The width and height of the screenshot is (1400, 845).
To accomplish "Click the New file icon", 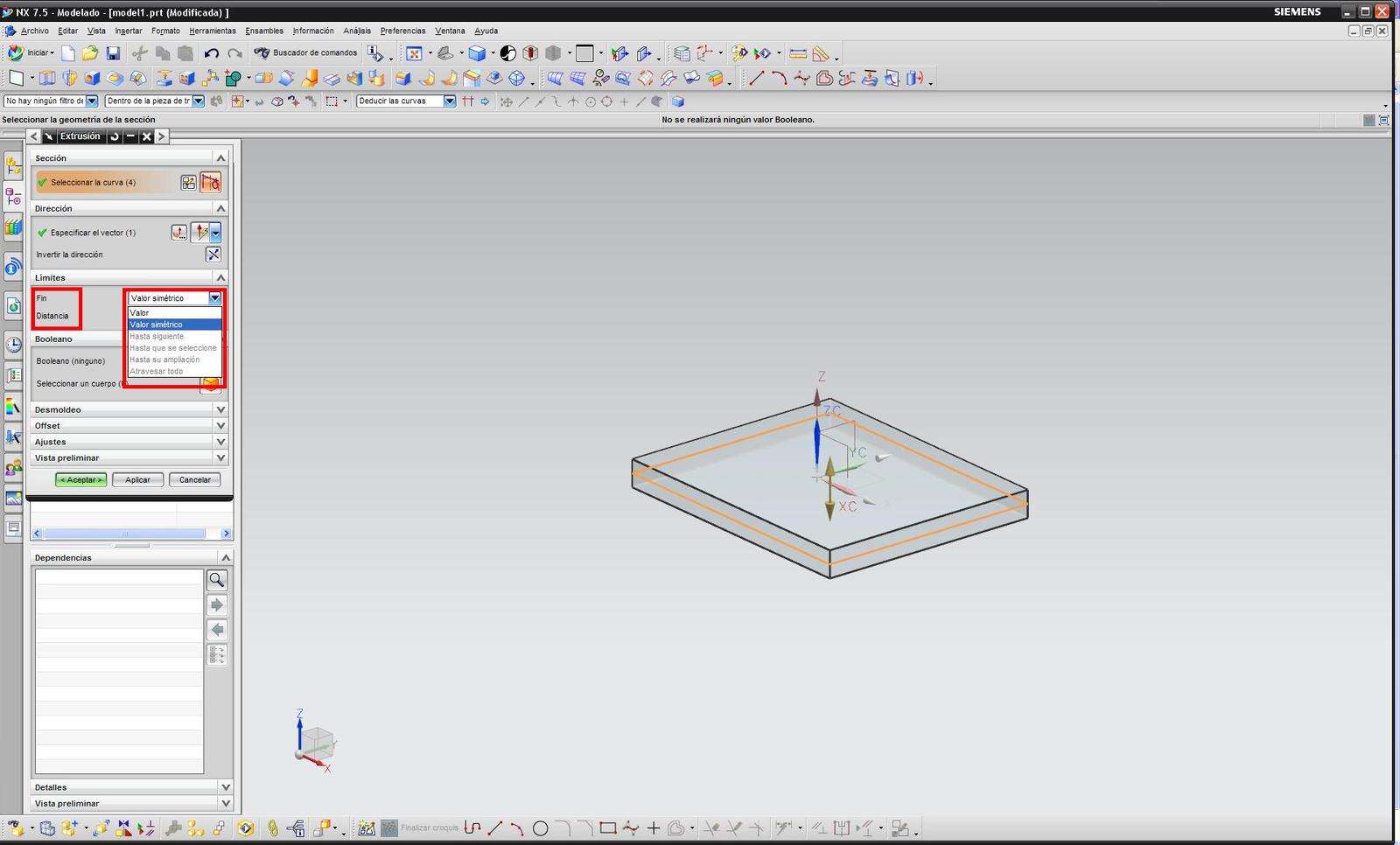I will point(68,53).
